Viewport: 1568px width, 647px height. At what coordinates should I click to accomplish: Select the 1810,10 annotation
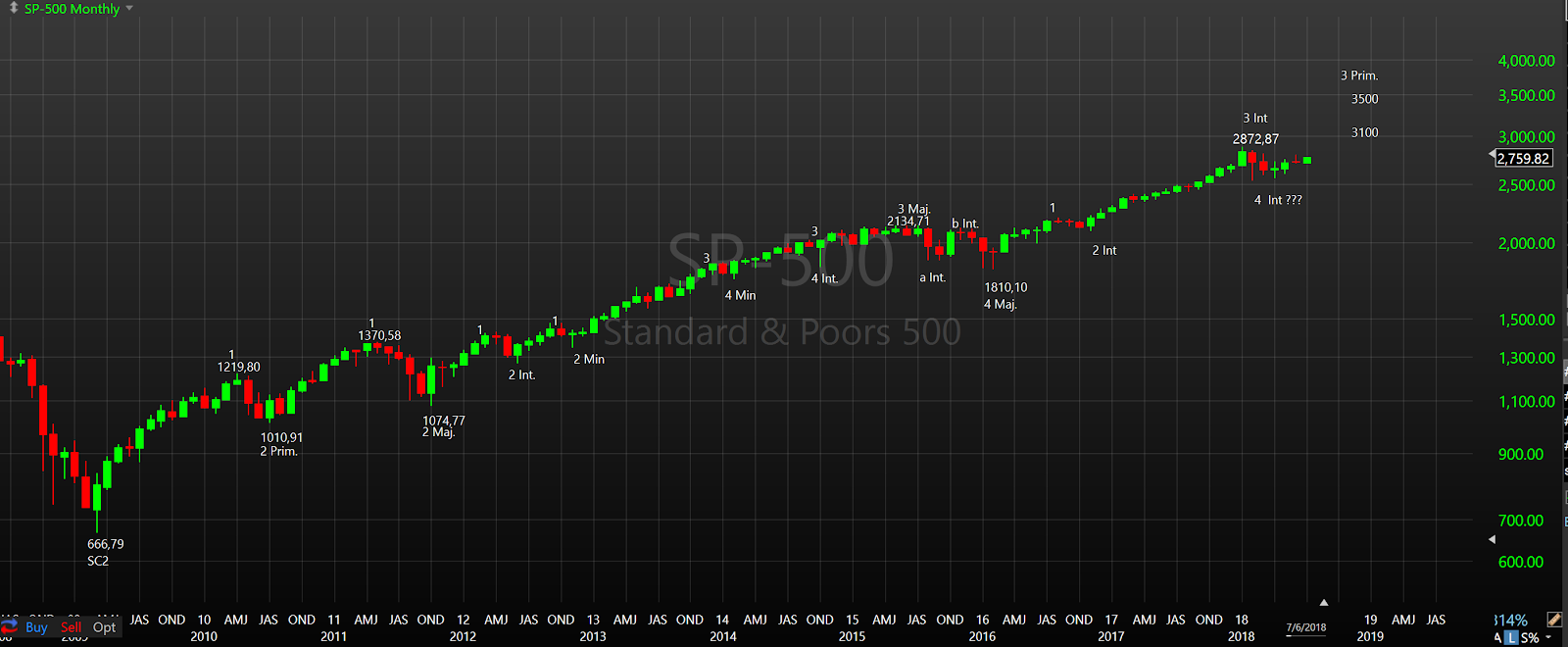coord(1005,287)
